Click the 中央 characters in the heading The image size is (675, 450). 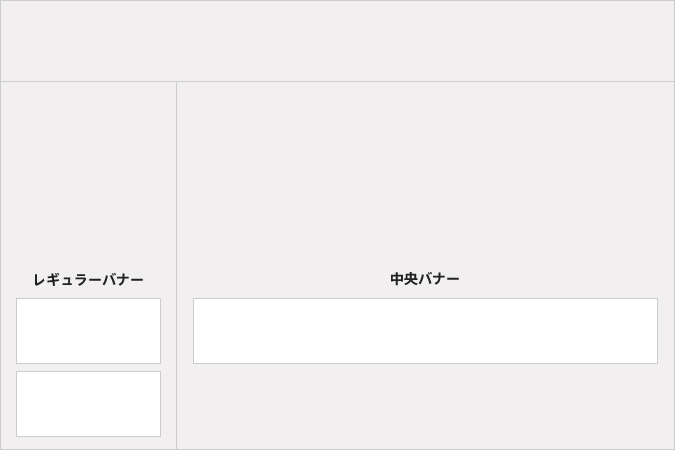(x=404, y=279)
